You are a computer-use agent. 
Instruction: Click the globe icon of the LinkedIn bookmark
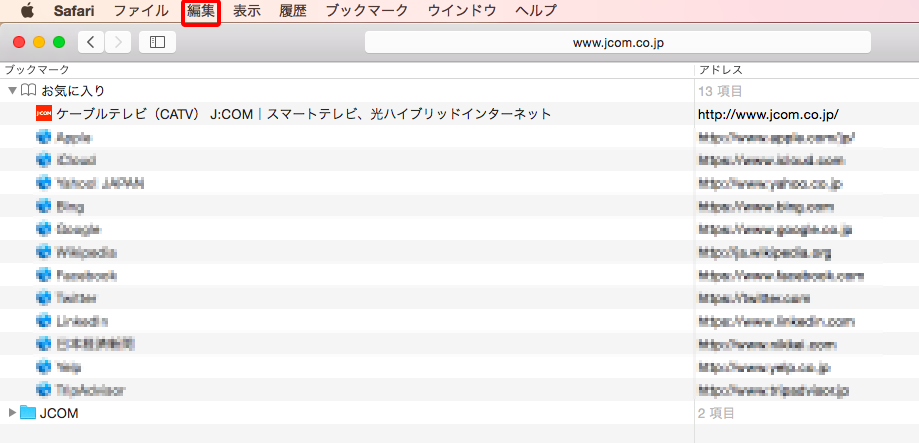(44, 321)
